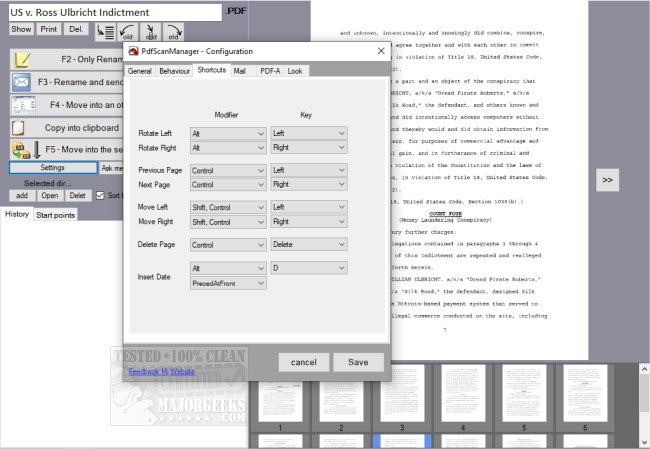
Task: Open Move Right key dropdown
Action: click(309, 221)
